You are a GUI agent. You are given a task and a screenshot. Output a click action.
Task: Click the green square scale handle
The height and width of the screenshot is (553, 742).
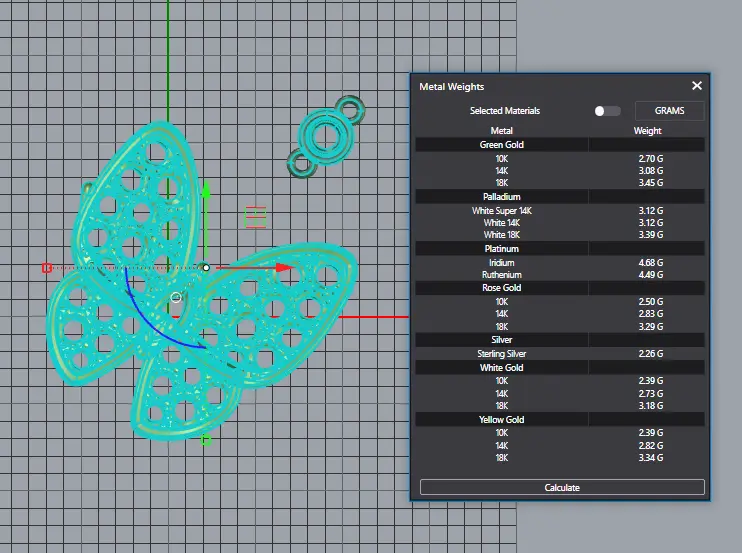click(x=206, y=440)
